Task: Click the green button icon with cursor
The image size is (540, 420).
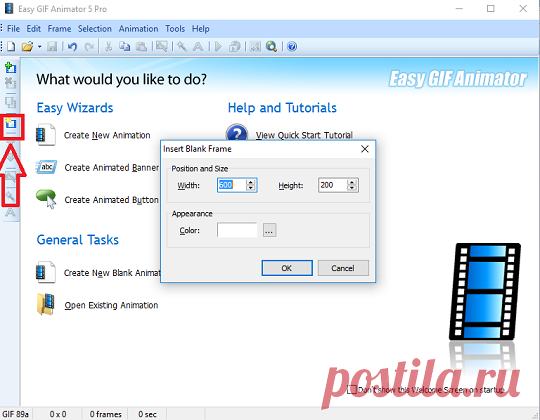Action: tap(46, 199)
